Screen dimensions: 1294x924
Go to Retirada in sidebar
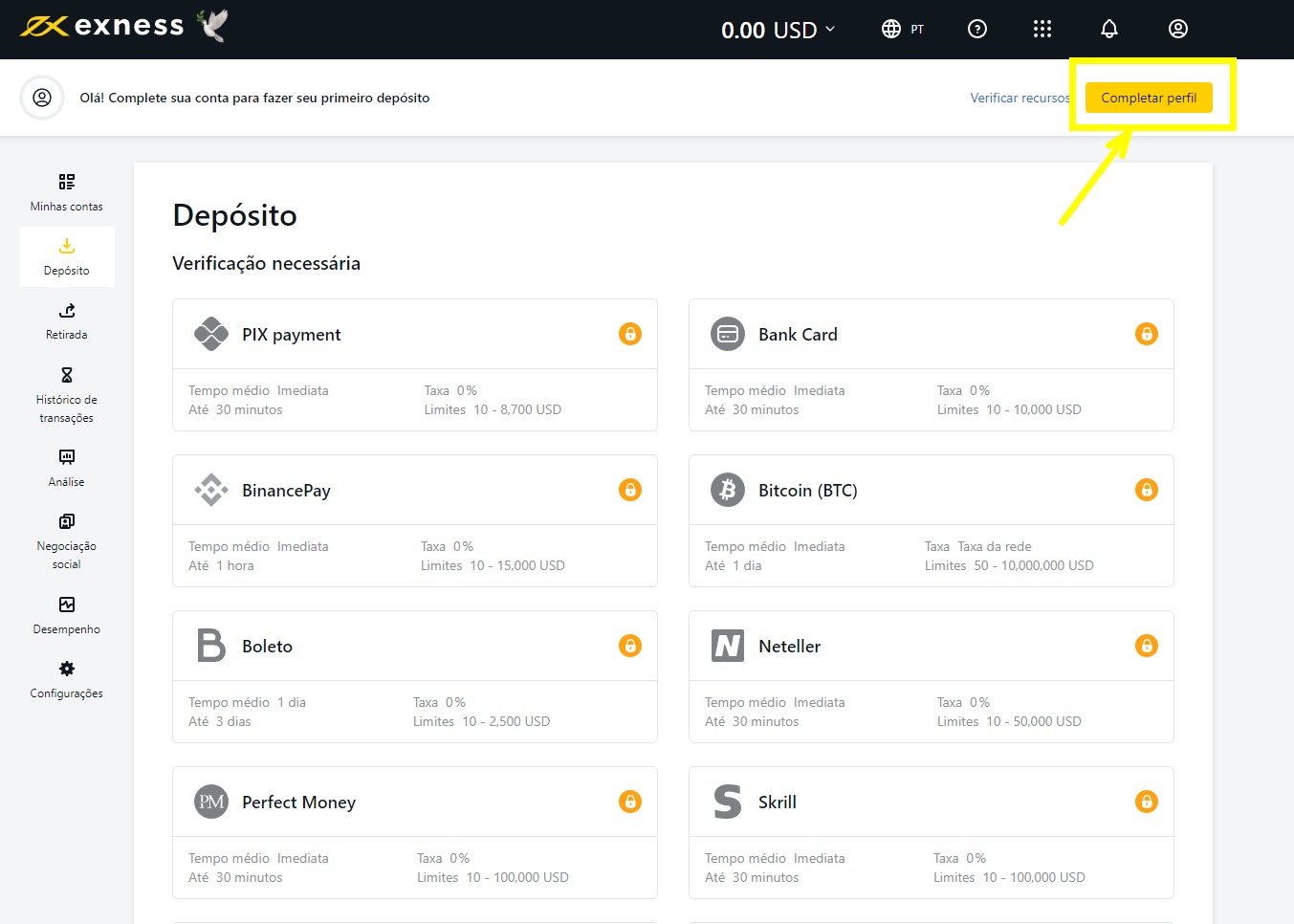[66, 321]
